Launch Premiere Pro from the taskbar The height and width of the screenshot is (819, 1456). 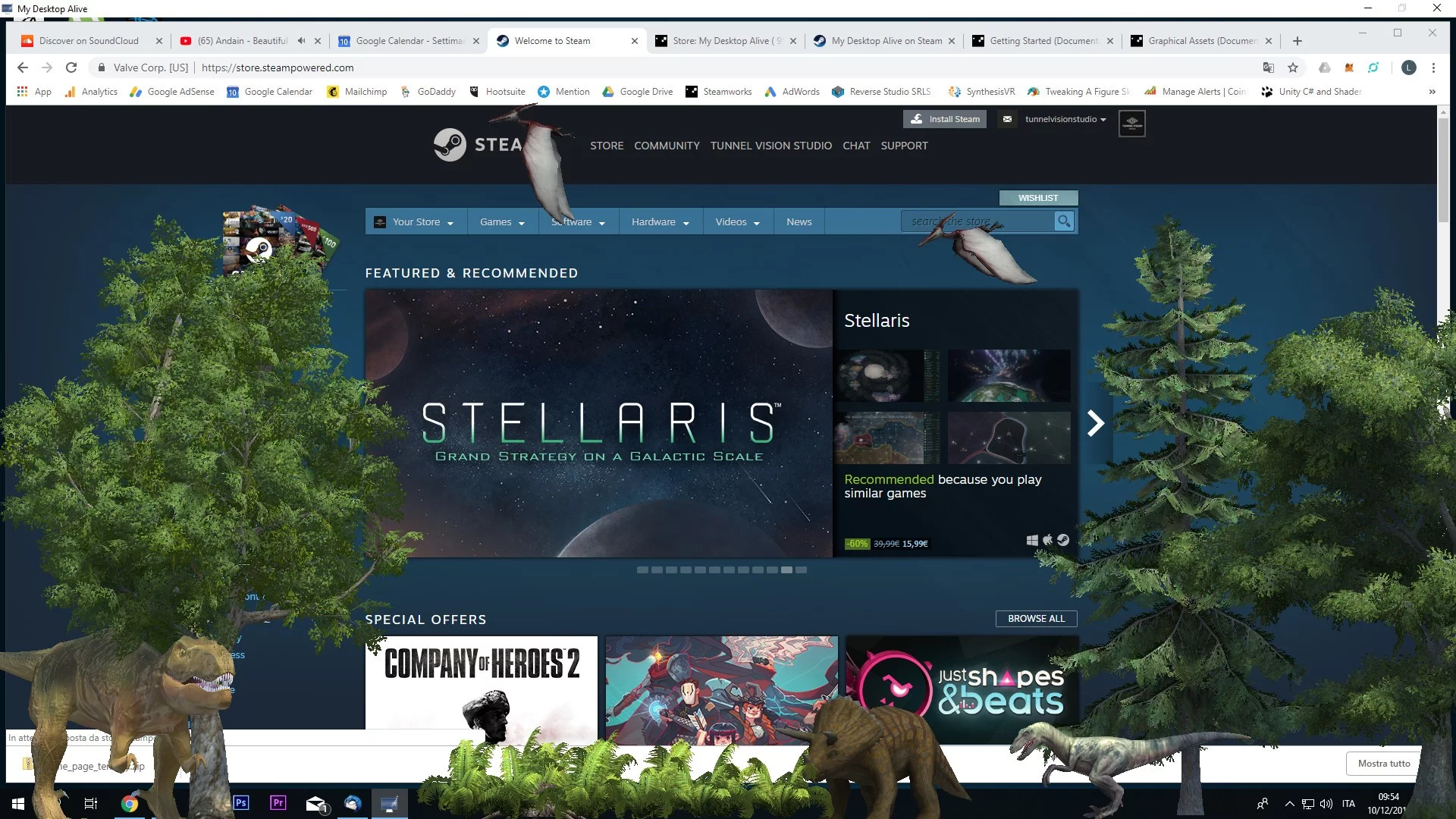click(x=278, y=802)
